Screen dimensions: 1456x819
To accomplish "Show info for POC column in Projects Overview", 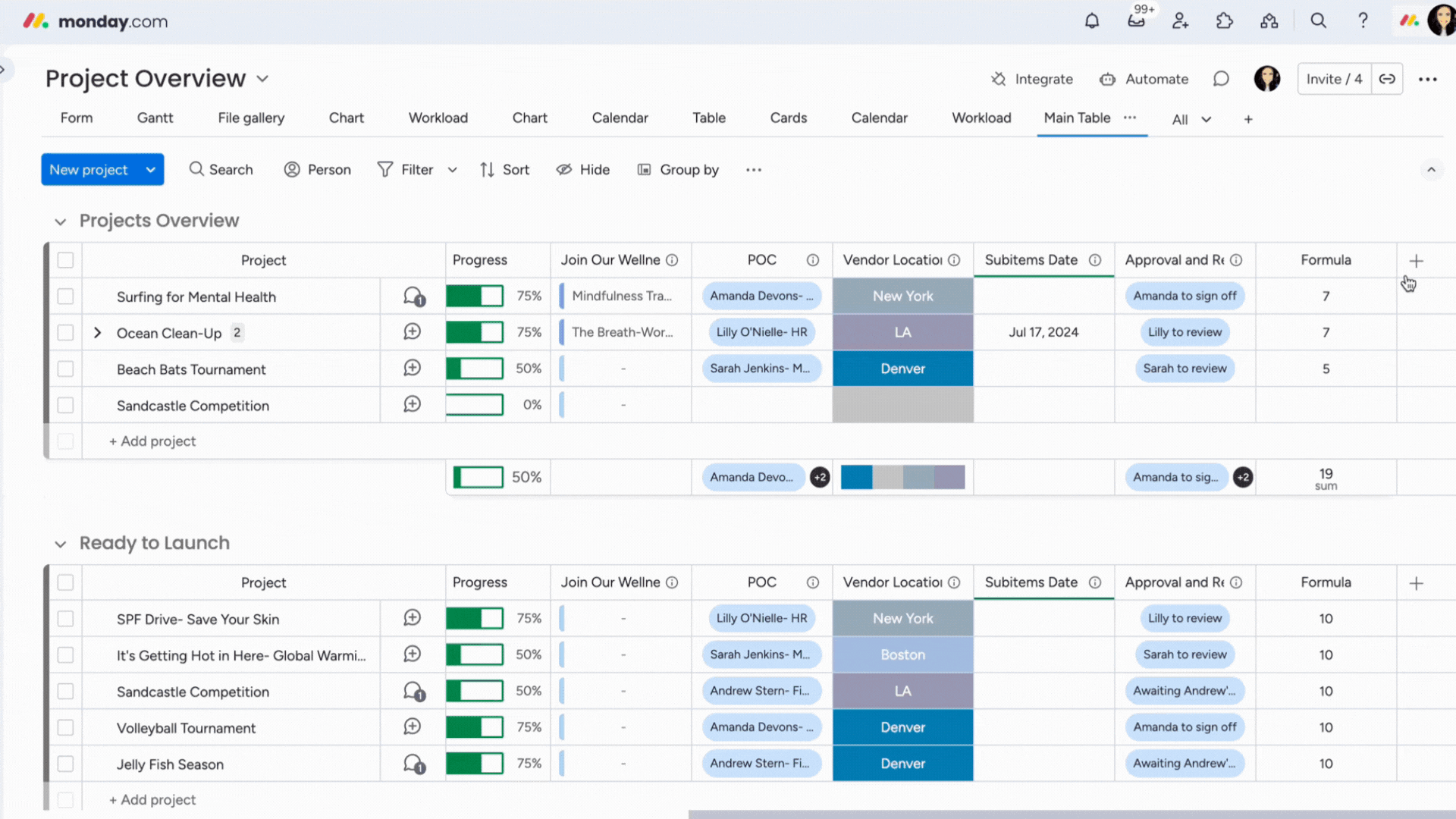I will coord(812,260).
